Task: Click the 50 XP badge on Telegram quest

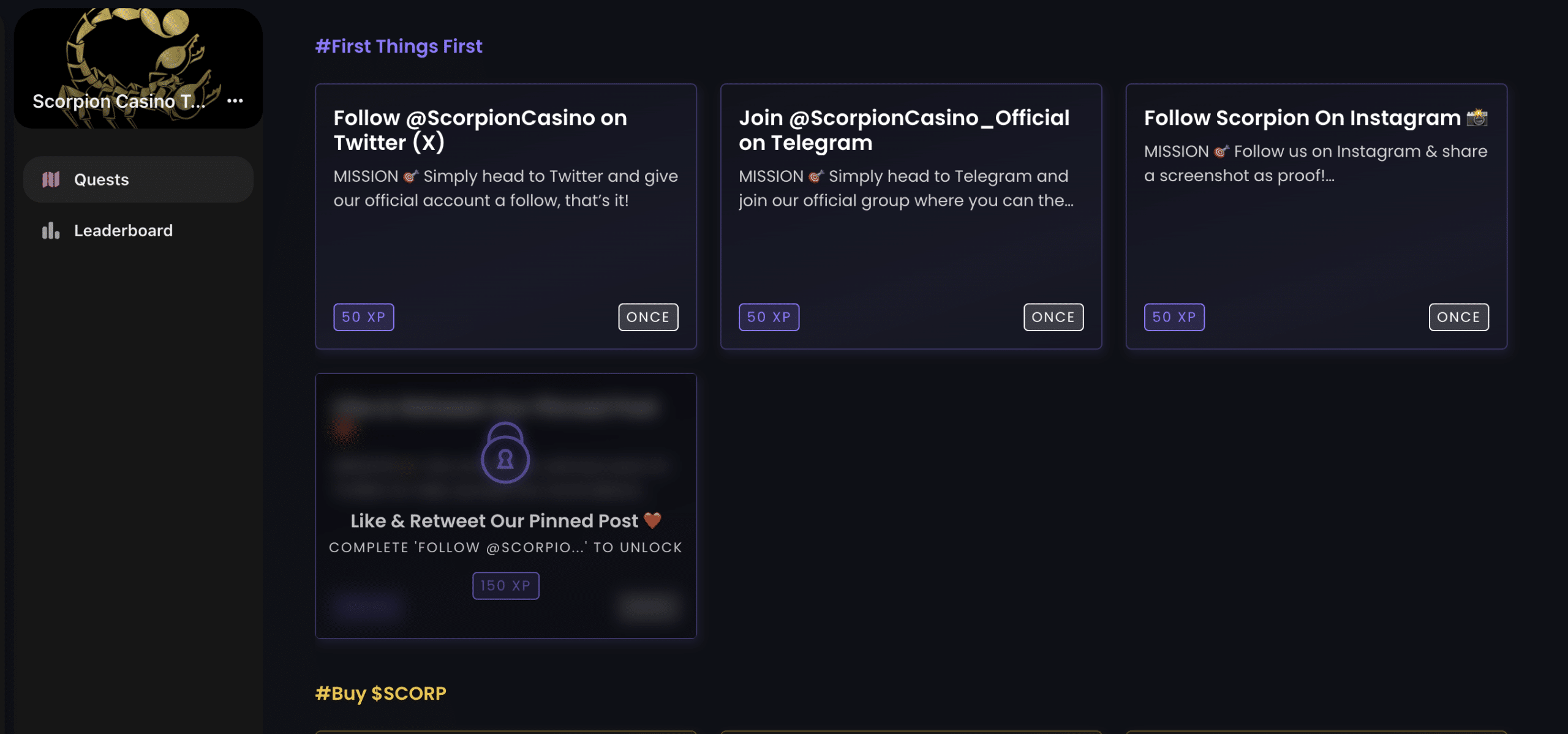Action: pyautogui.click(x=768, y=317)
